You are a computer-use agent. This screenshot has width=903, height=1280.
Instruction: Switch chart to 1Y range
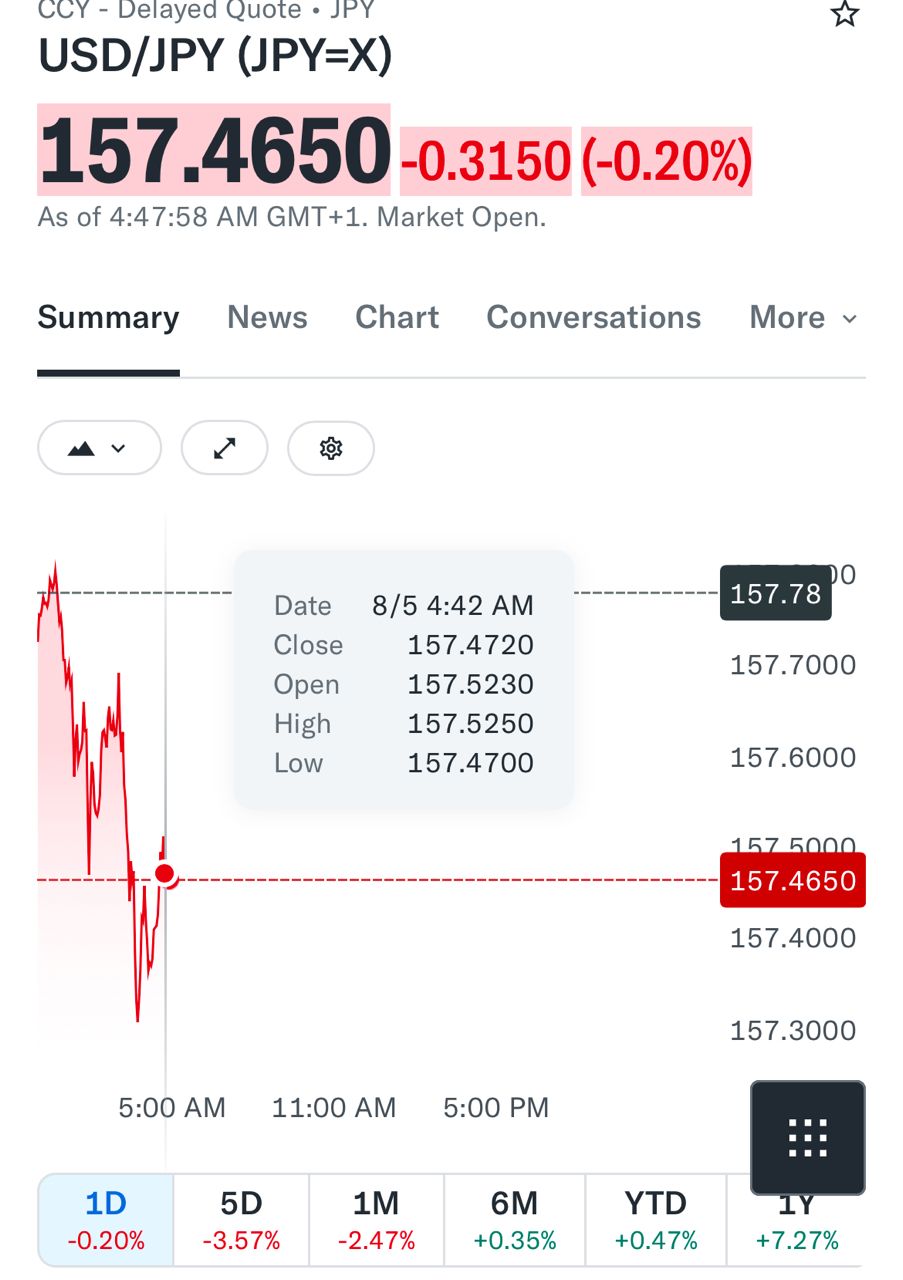click(x=796, y=1220)
